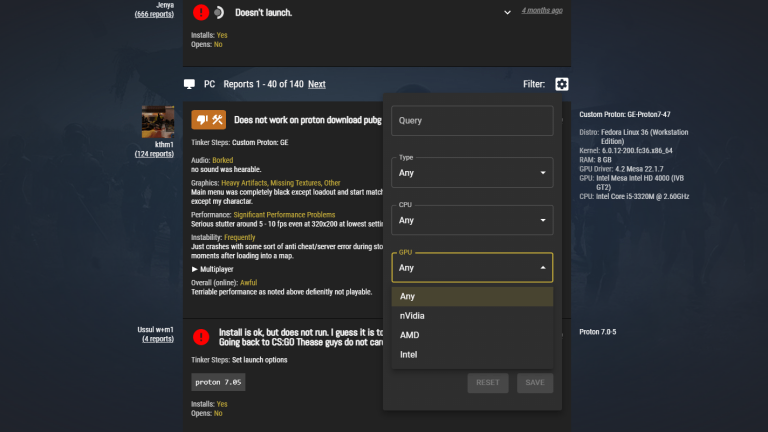The image size is (768, 432).
Task: Select Any in the GPU list
Action: [472, 296]
